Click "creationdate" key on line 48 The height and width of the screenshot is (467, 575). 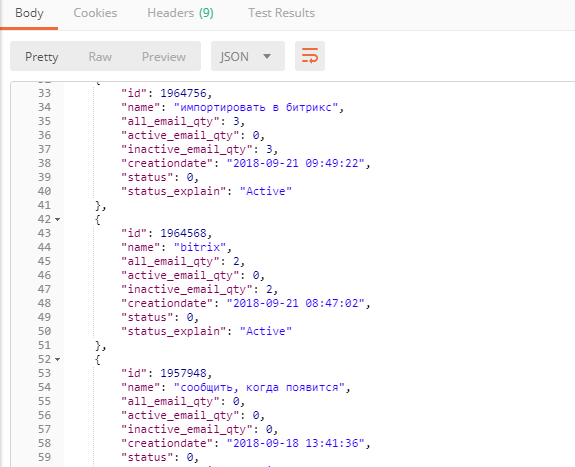point(167,303)
